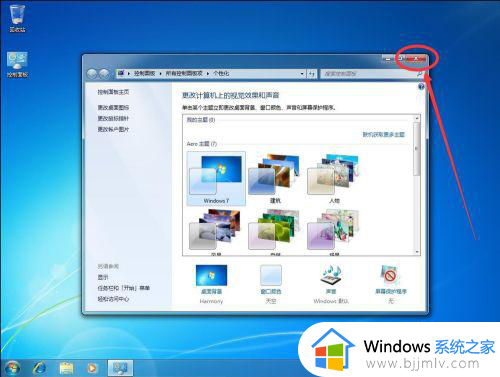Expand breadcrumb arrow before 控制面板

pos(129,74)
